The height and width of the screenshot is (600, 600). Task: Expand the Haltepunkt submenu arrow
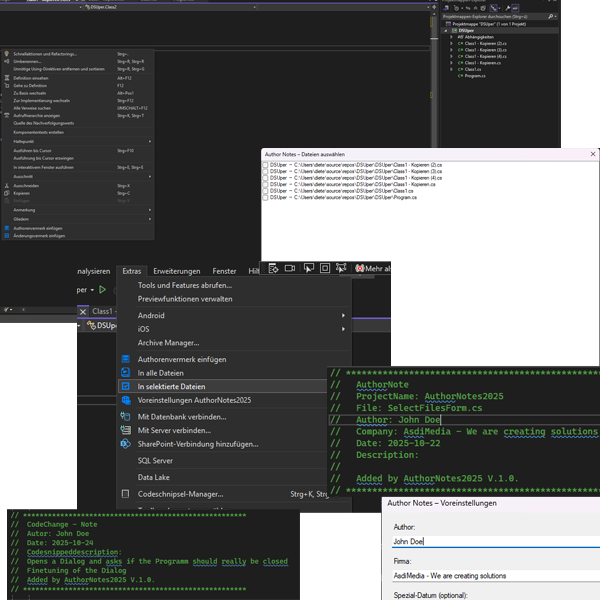(x=150, y=141)
